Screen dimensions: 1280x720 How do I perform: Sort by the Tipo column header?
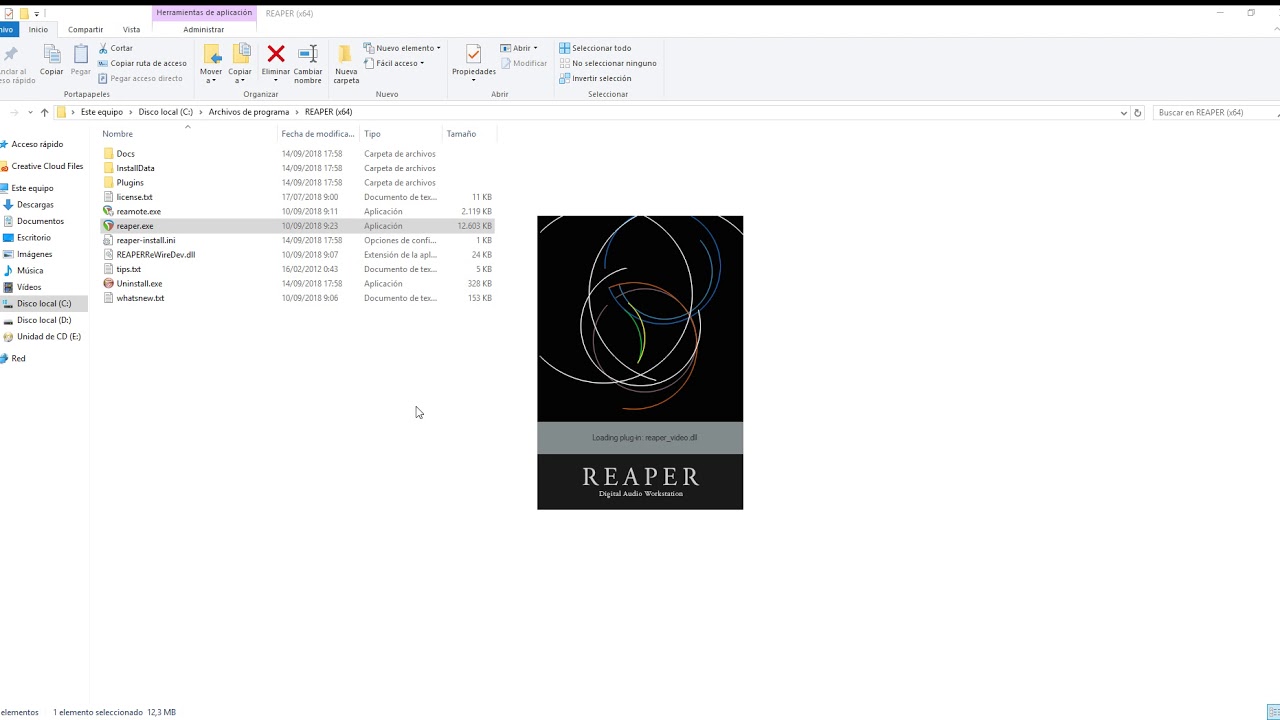click(x=401, y=134)
